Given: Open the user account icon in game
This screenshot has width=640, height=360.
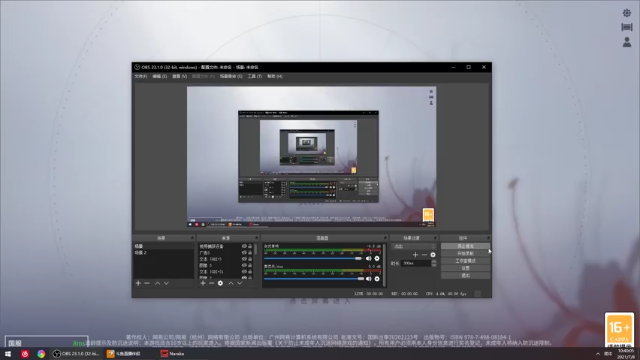Looking at the screenshot, I should pos(627,42).
